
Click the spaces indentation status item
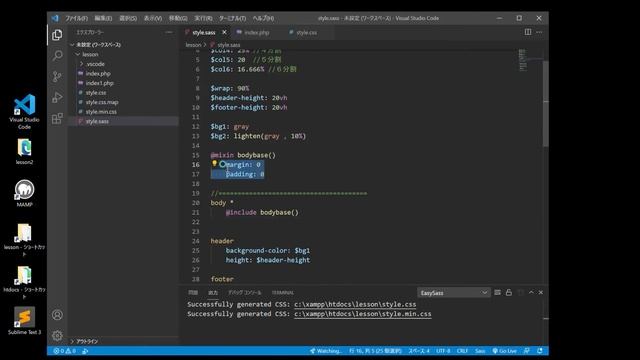click(419, 351)
